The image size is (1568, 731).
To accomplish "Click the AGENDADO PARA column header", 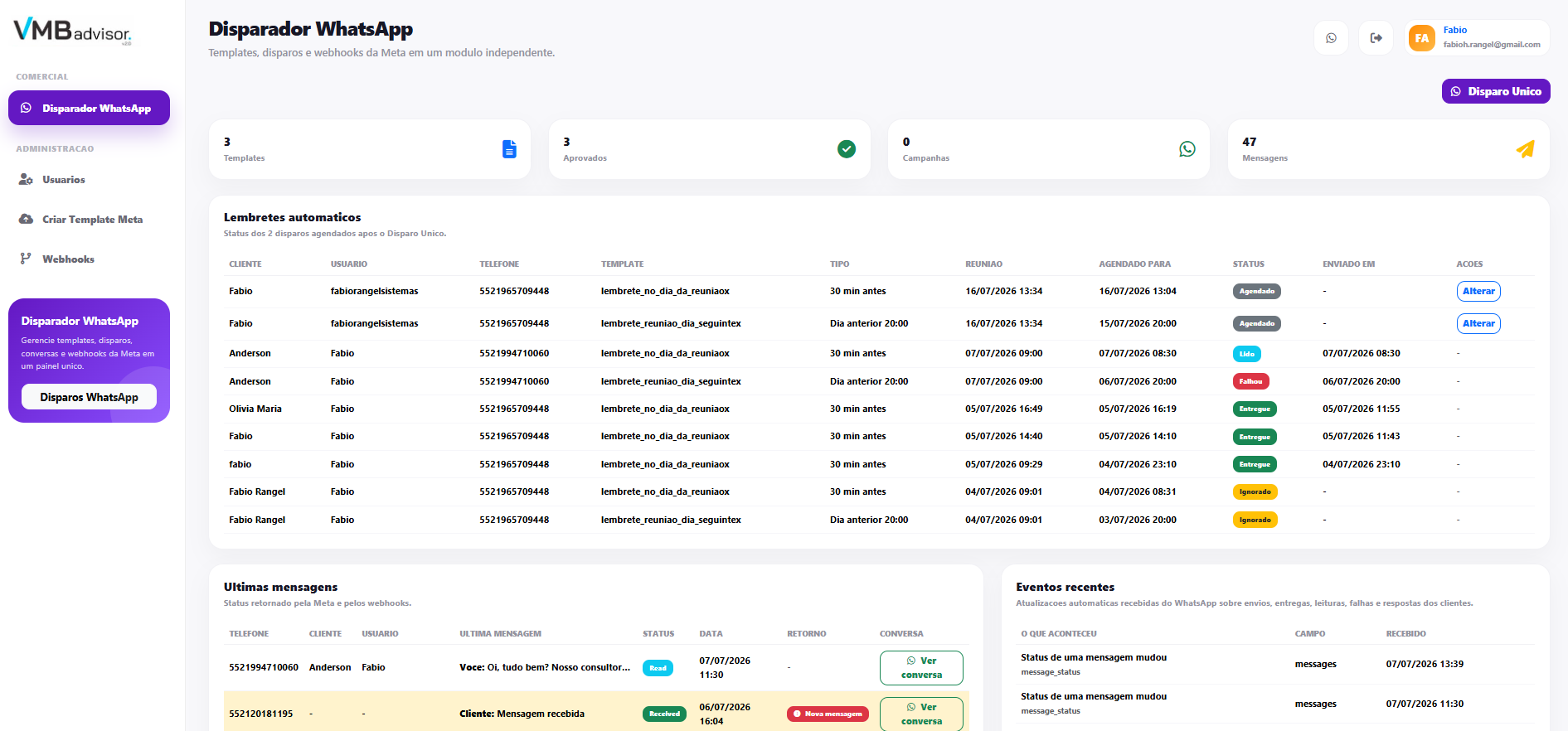I will point(1135,264).
